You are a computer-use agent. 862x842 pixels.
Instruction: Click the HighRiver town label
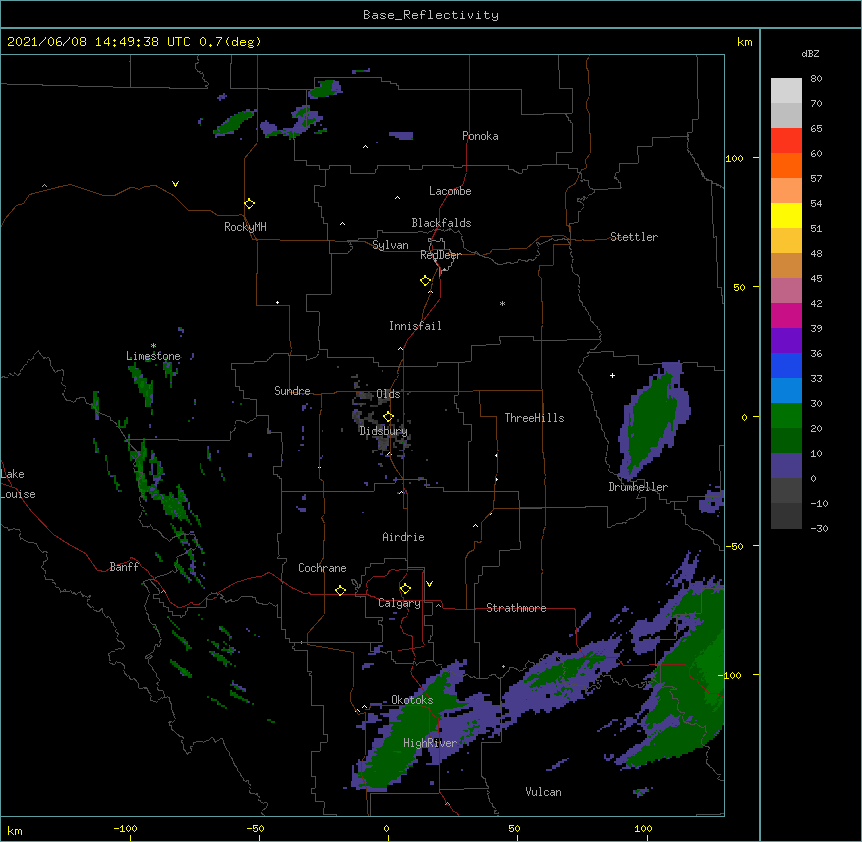pos(430,743)
